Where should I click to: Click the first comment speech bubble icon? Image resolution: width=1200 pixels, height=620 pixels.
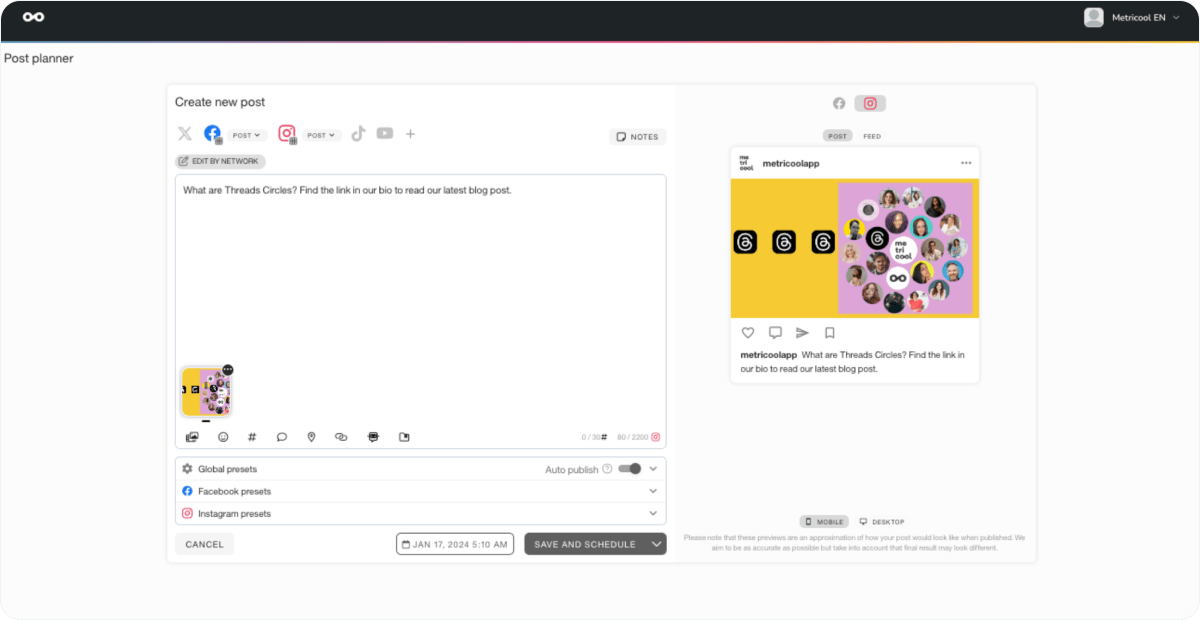pyautogui.click(x=282, y=437)
